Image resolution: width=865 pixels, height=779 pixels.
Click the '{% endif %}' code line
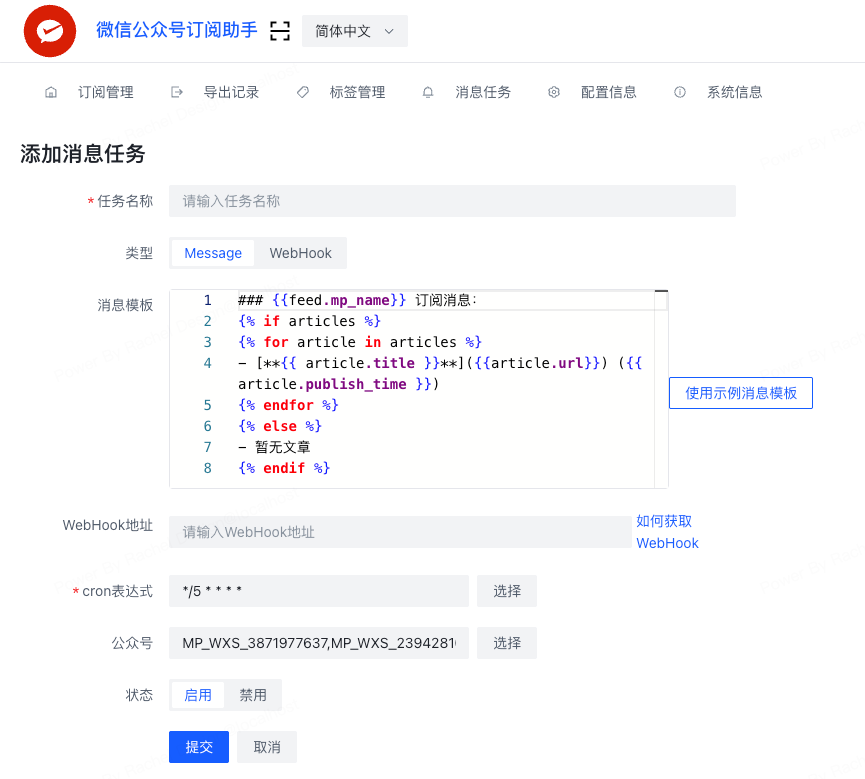coord(284,468)
